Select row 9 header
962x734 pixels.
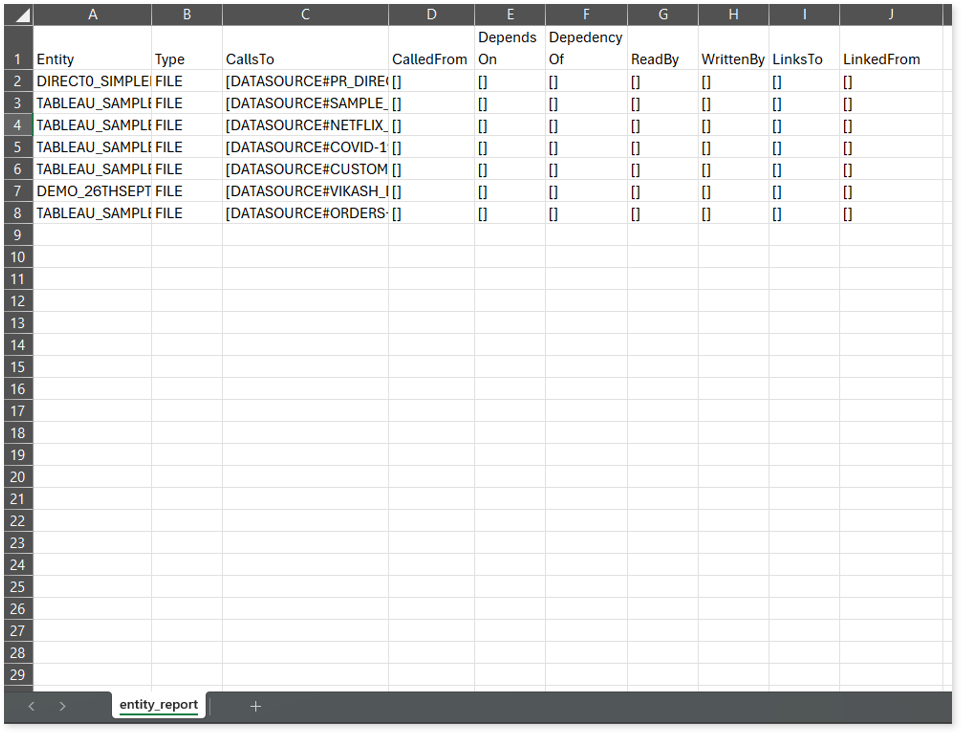(x=18, y=235)
